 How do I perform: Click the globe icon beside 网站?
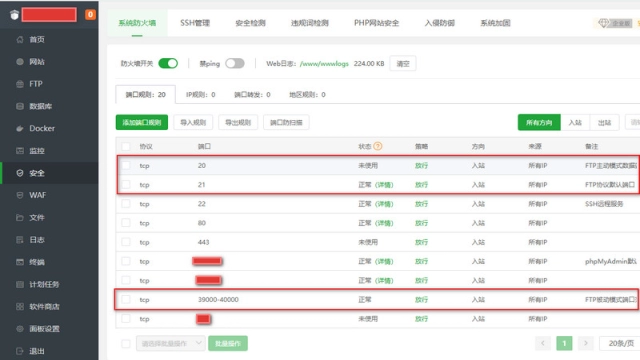click(20, 62)
